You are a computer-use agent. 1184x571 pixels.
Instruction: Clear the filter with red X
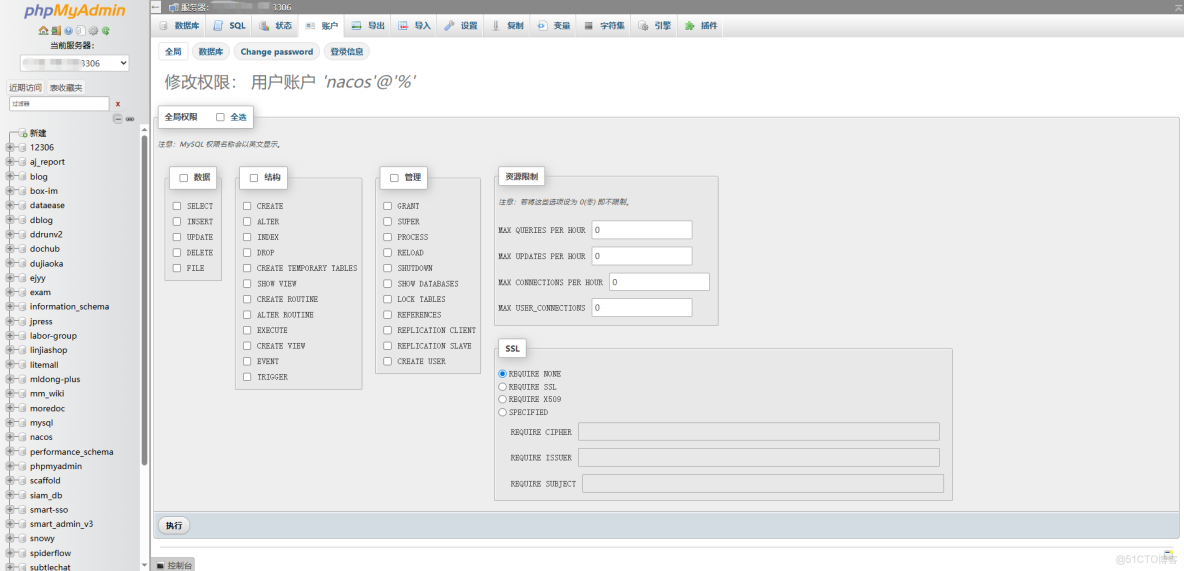118,104
